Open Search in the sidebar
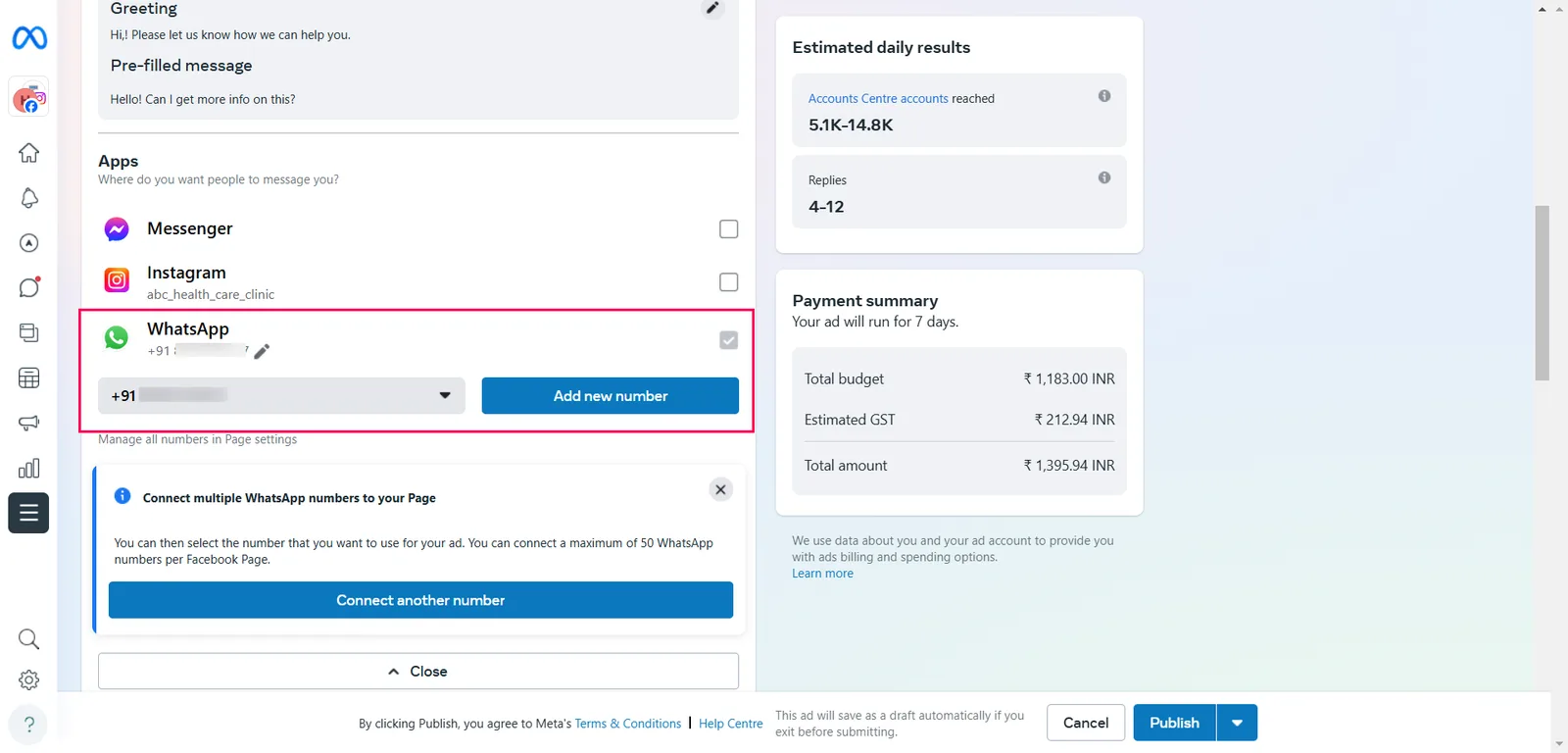Image resolution: width=1568 pixels, height=753 pixels. [x=29, y=639]
